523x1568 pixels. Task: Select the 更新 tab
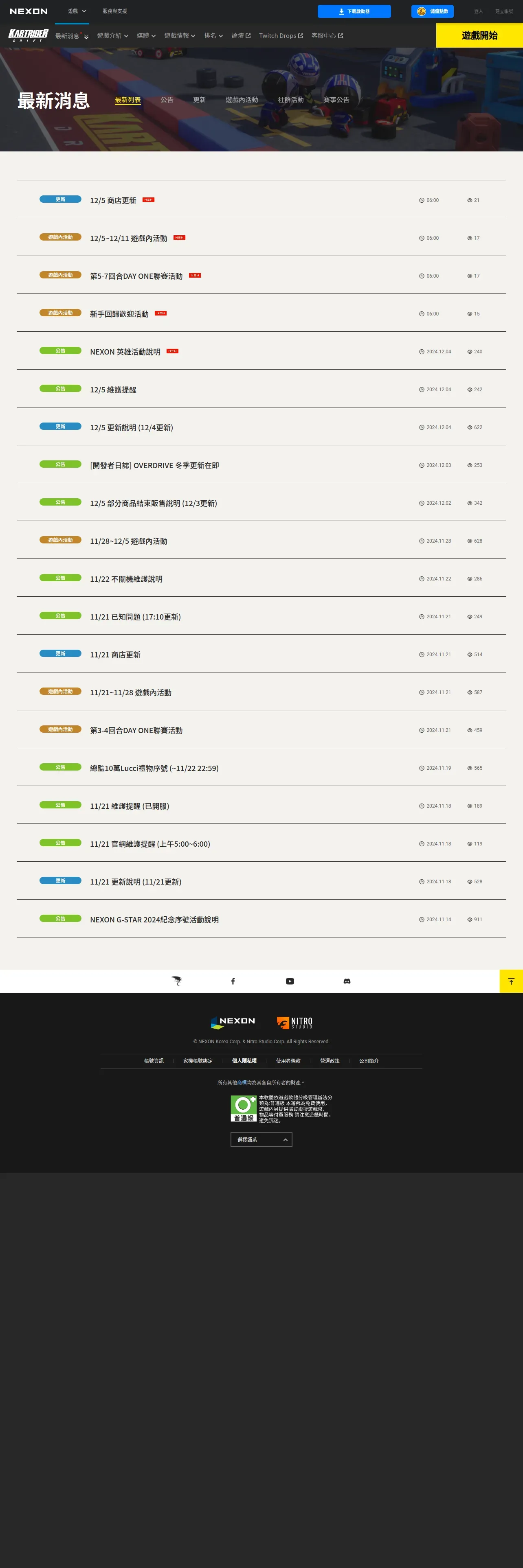point(200,100)
